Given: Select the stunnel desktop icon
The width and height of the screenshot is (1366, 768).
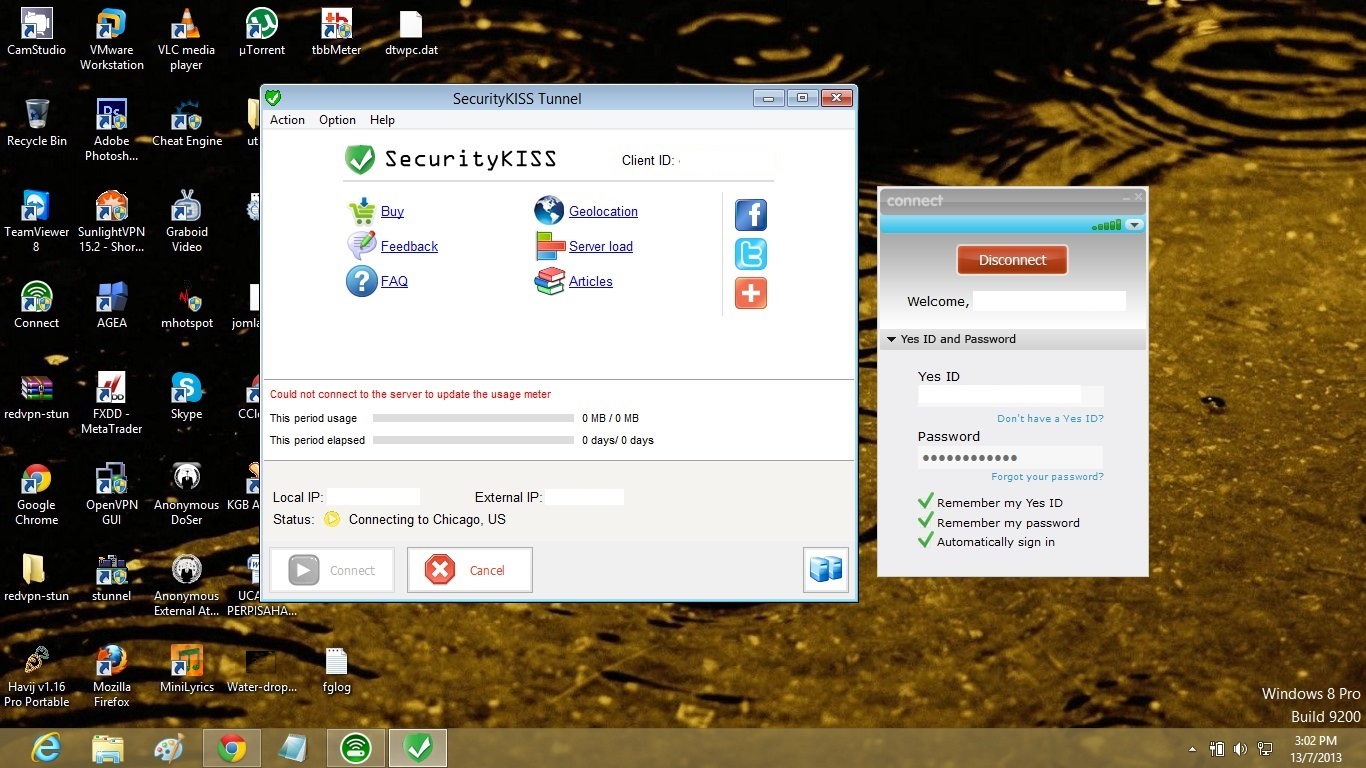Looking at the screenshot, I should coord(112,578).
